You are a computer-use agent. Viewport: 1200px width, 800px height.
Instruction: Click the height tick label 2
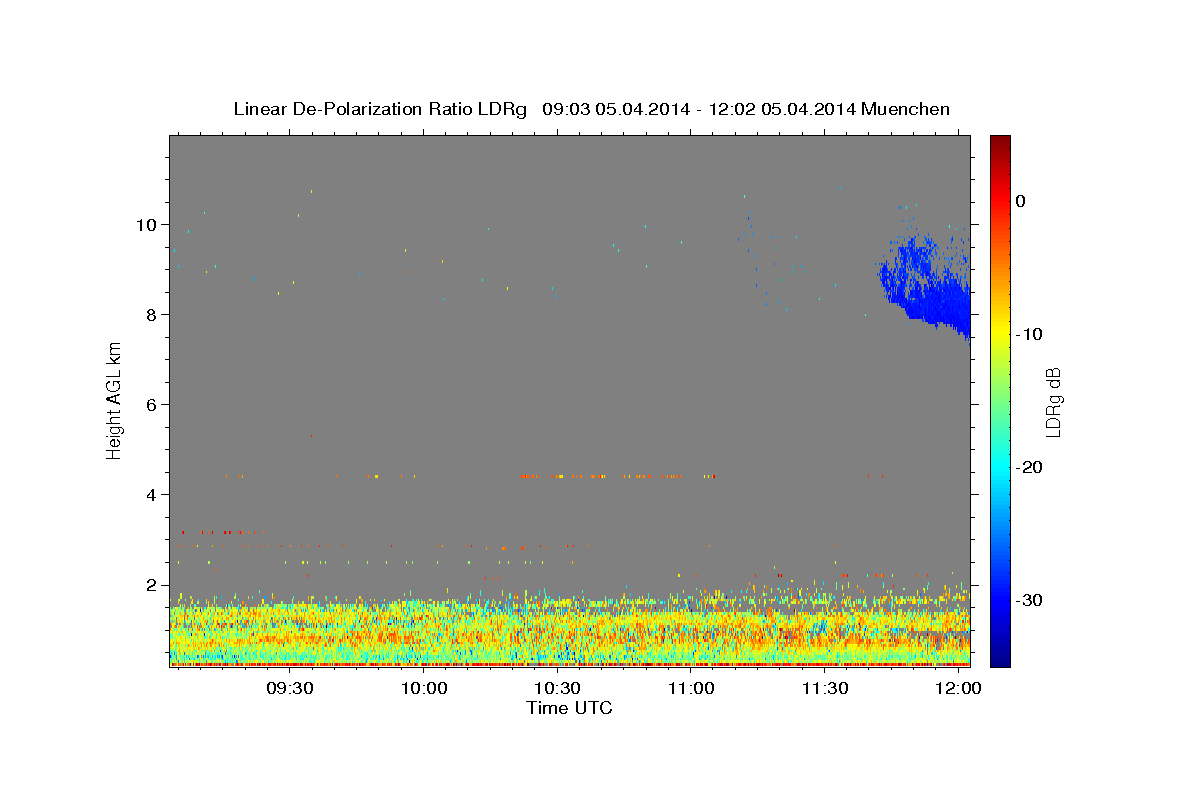[x=152, y=584]
